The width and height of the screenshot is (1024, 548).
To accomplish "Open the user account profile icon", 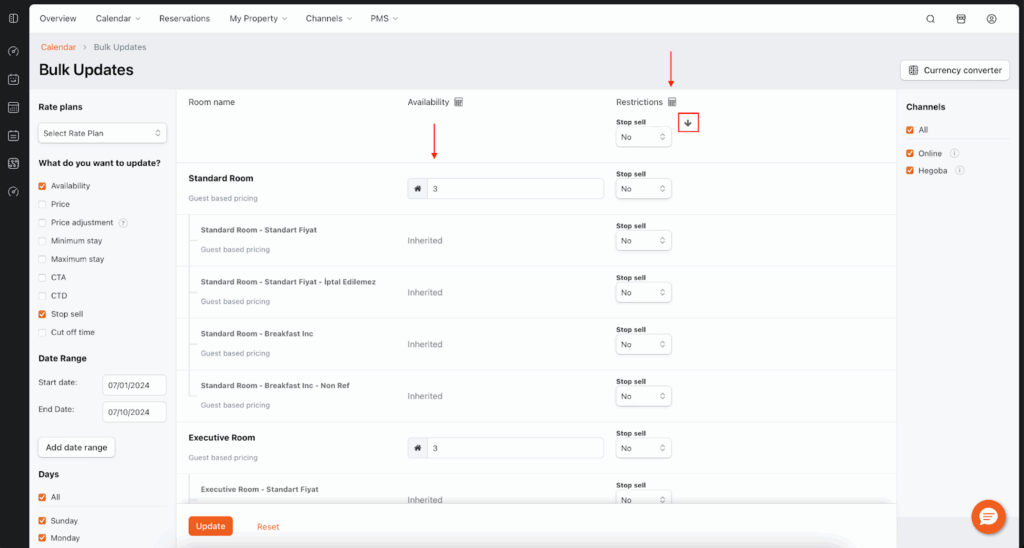I will (x=991, y=19).
